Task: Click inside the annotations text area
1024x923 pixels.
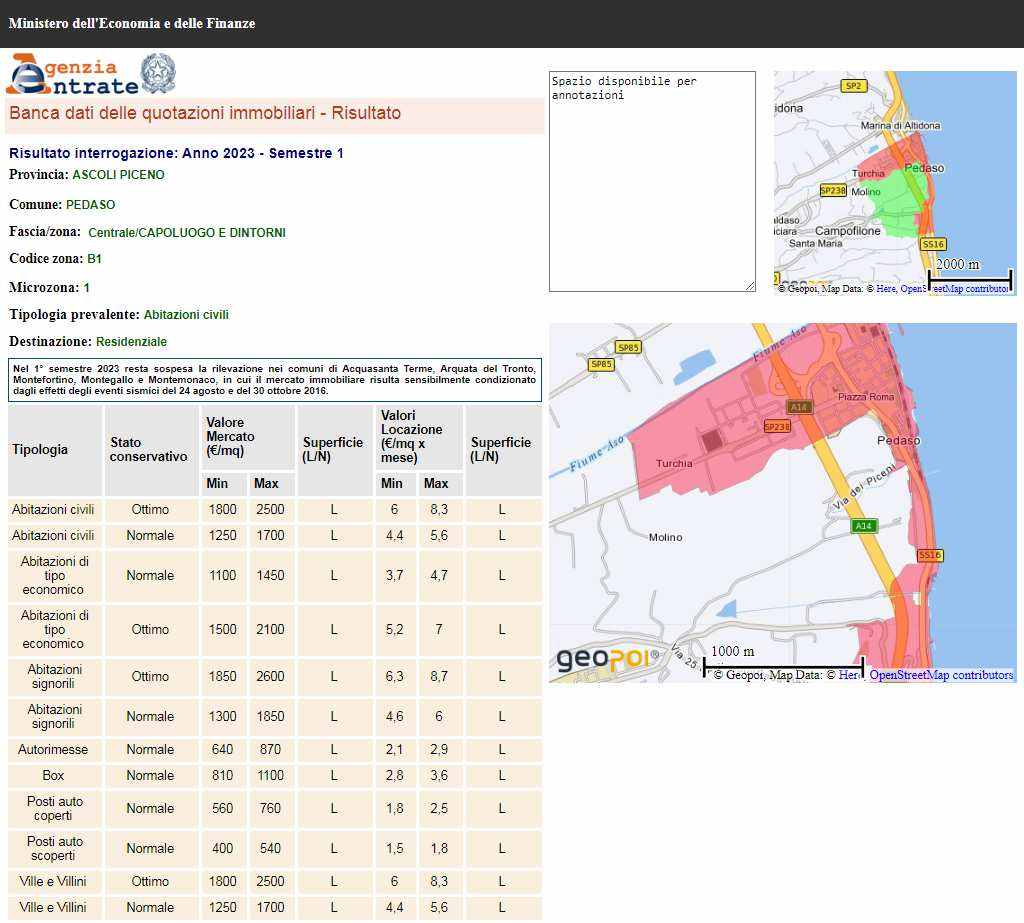Action: (x=652, y=180)
